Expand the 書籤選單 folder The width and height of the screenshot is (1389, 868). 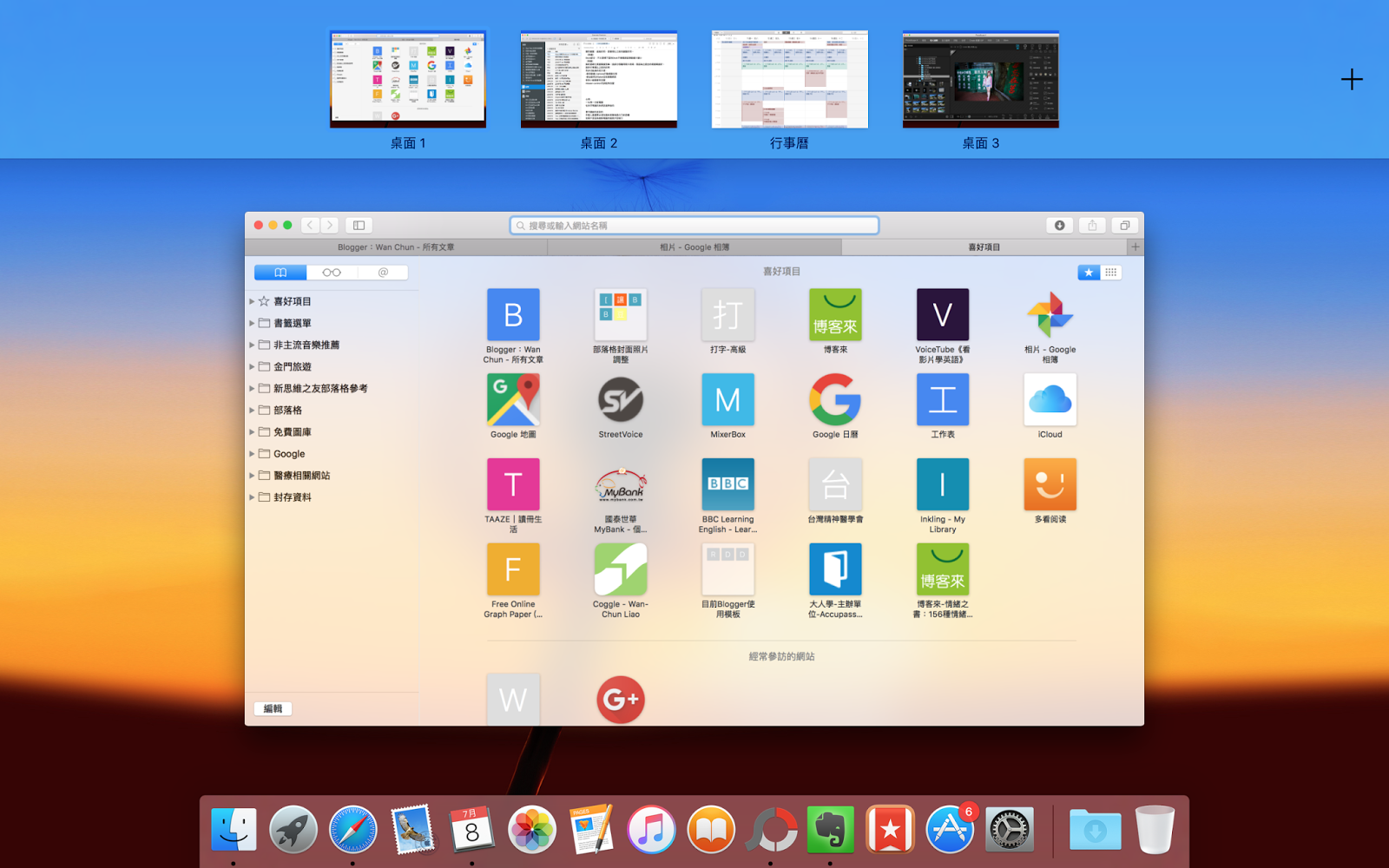[252, 323]
